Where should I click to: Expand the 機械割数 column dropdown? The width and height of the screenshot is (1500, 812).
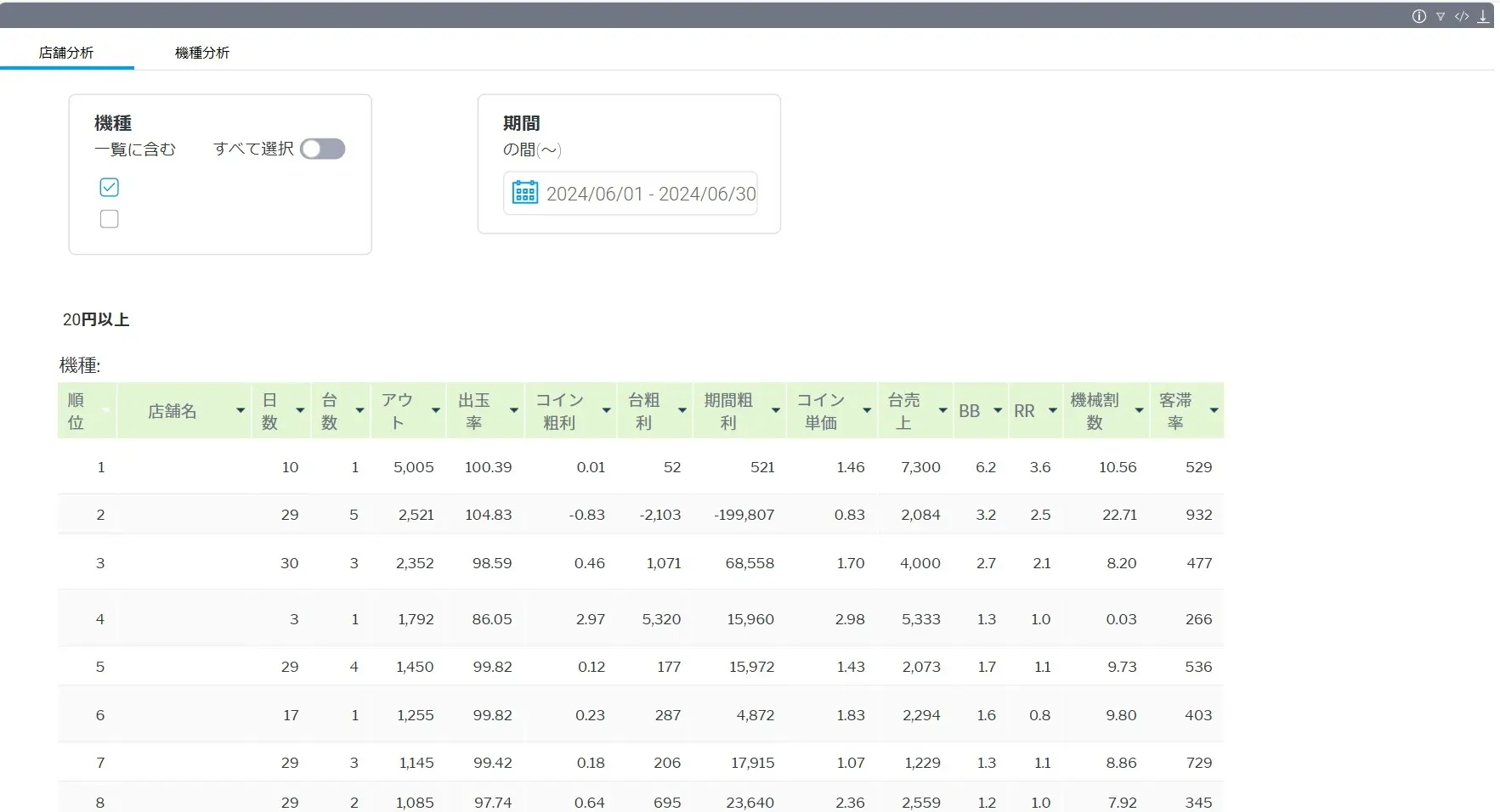[1139, 411]
